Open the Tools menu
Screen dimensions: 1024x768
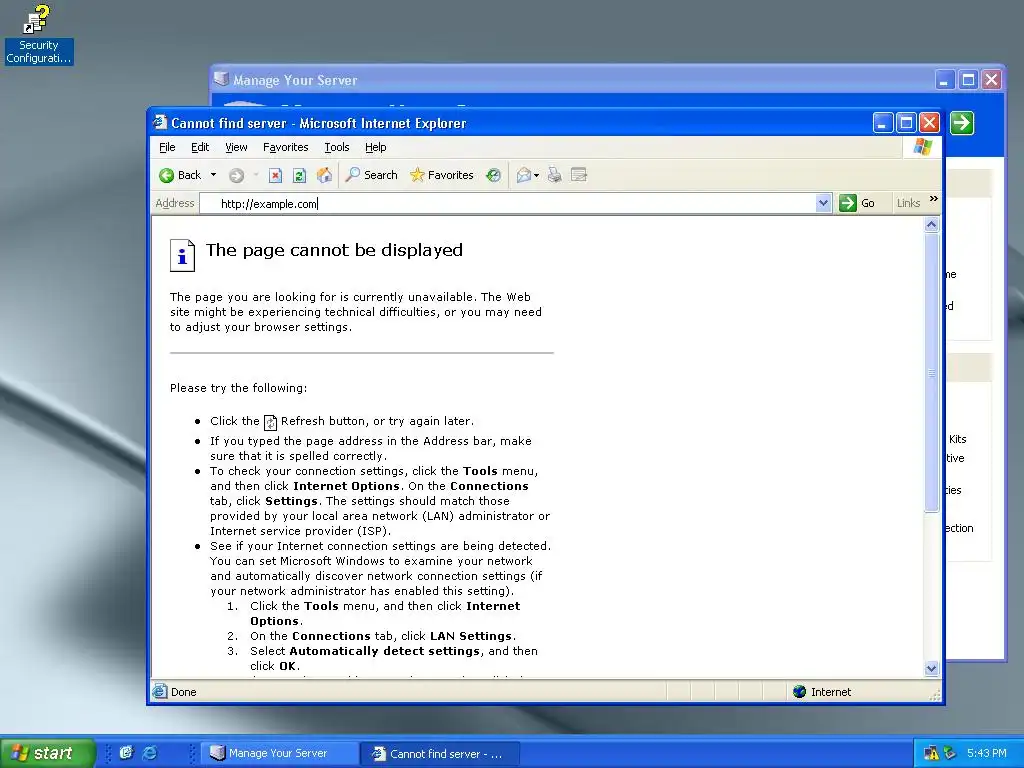pos(337,147)
